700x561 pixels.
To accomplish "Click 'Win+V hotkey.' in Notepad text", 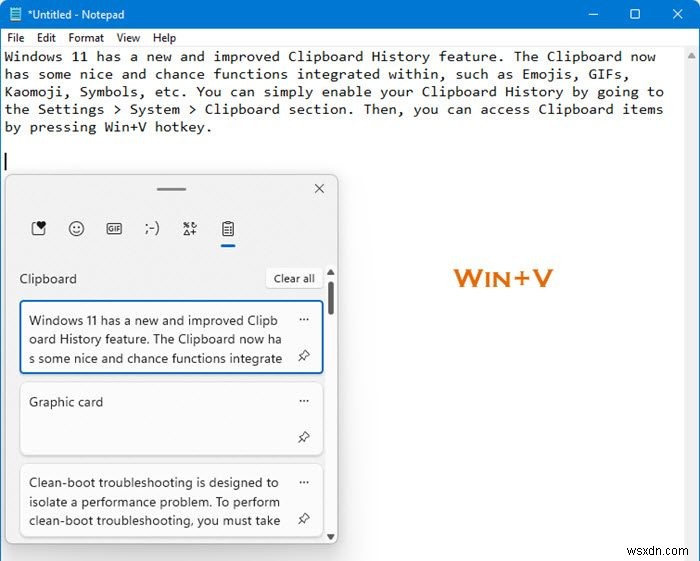I will coord(158,127).
